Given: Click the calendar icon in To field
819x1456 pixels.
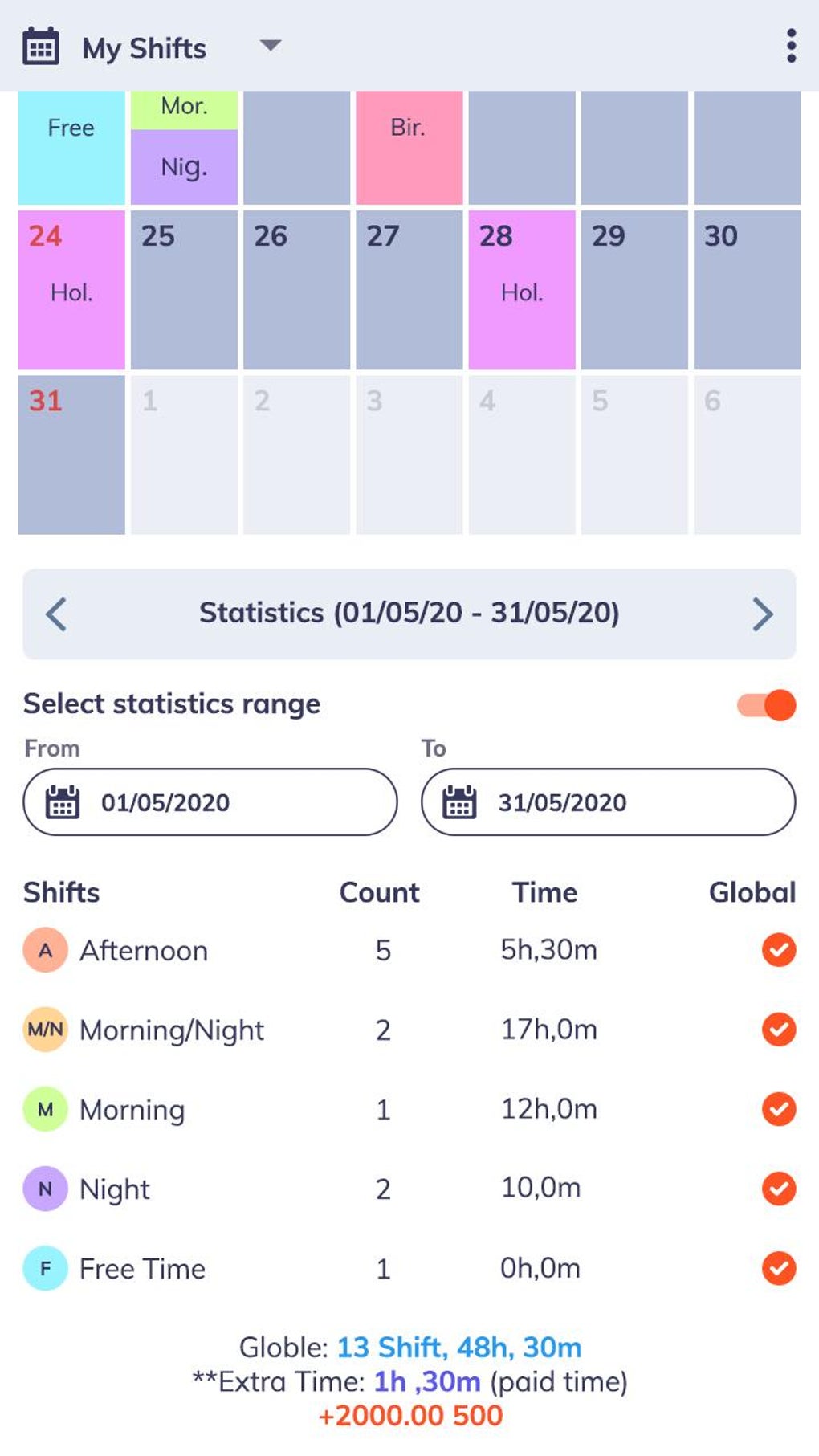Looking at the screenshot, I should [x=459, y=802].
